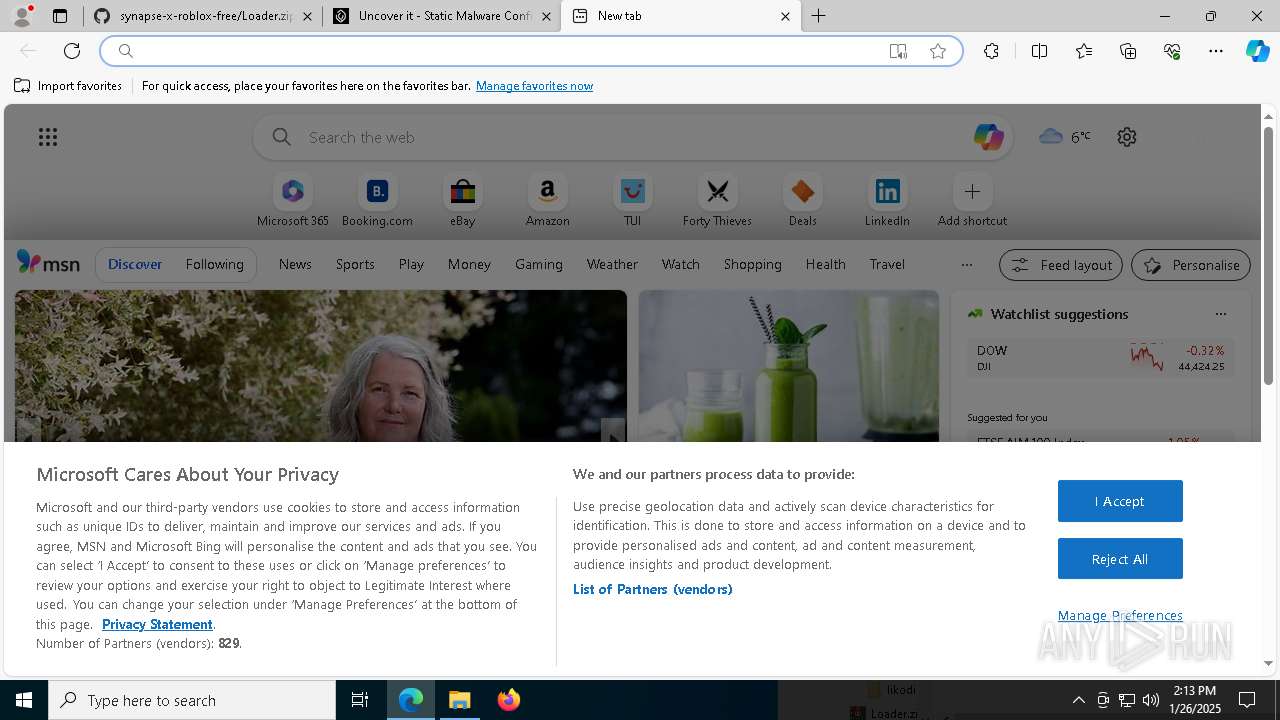
Task: Open Booking.com shortcut
Action: click(x=377, y=201)
